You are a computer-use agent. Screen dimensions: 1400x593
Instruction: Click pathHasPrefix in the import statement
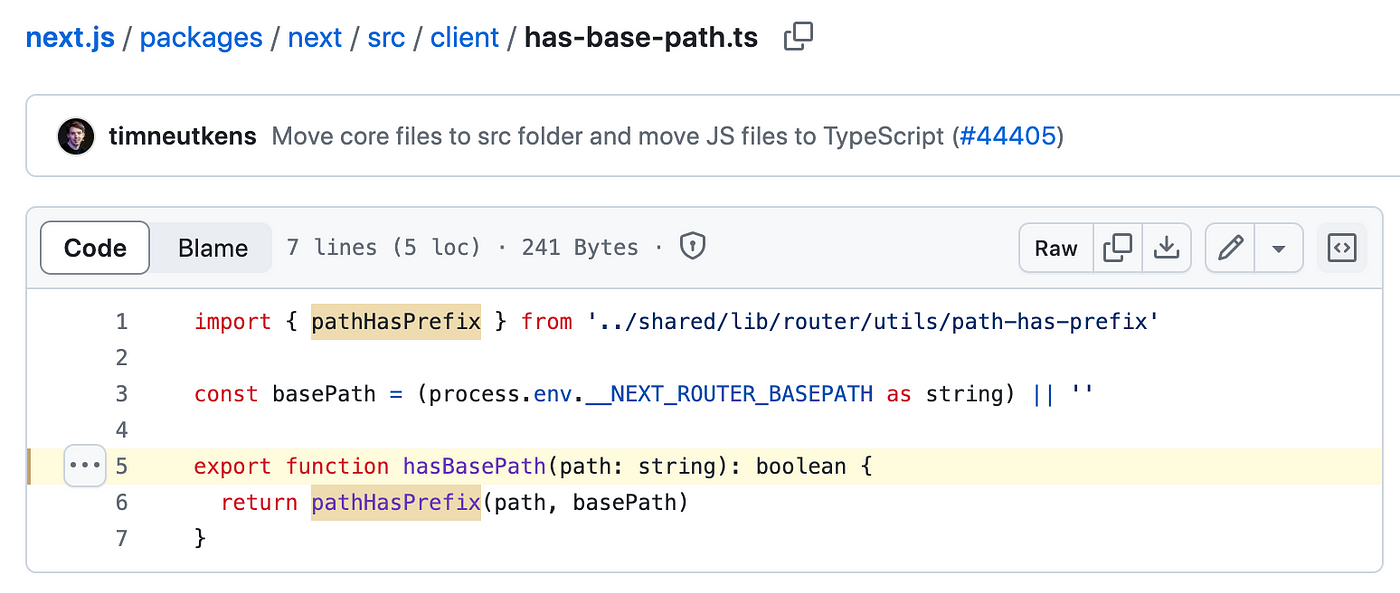click(396, 322)
